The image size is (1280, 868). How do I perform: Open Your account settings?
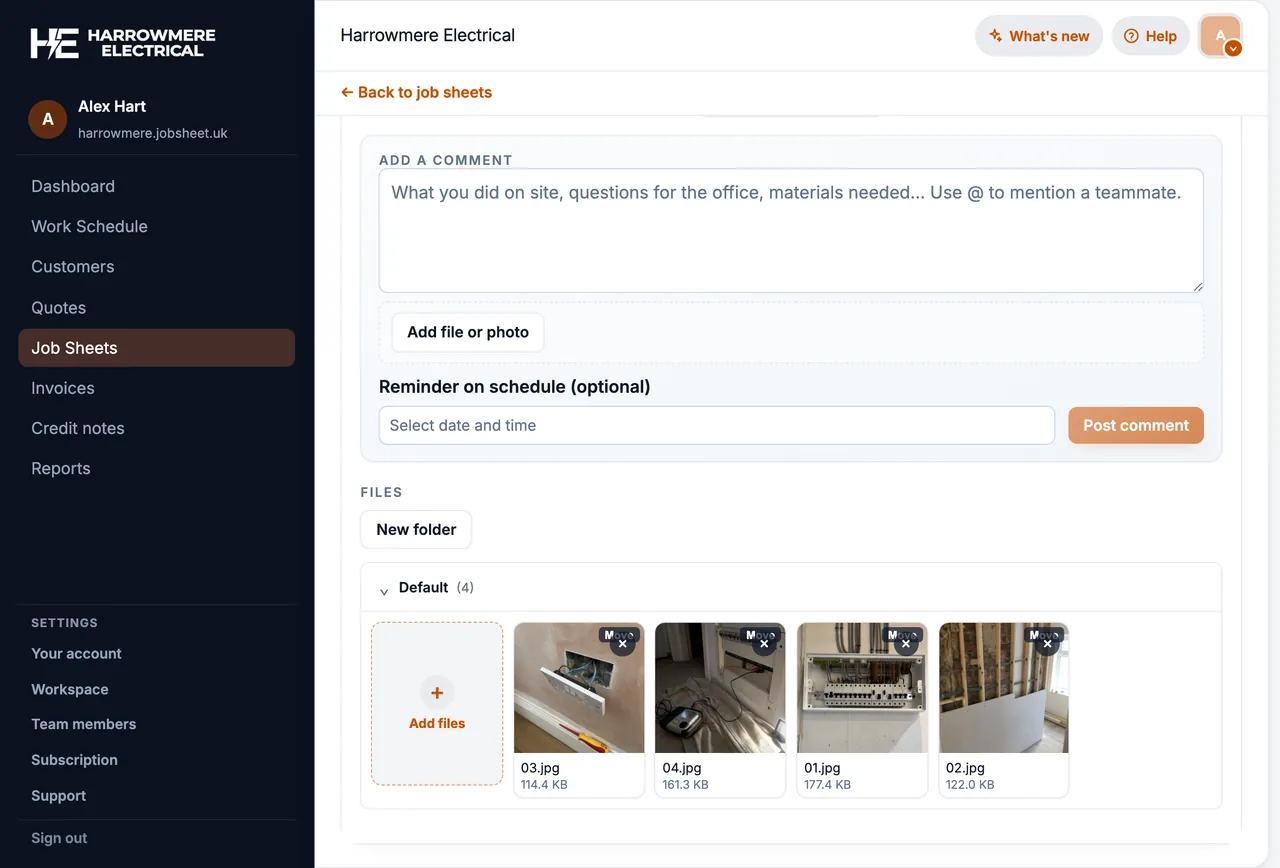coord(76,654)
